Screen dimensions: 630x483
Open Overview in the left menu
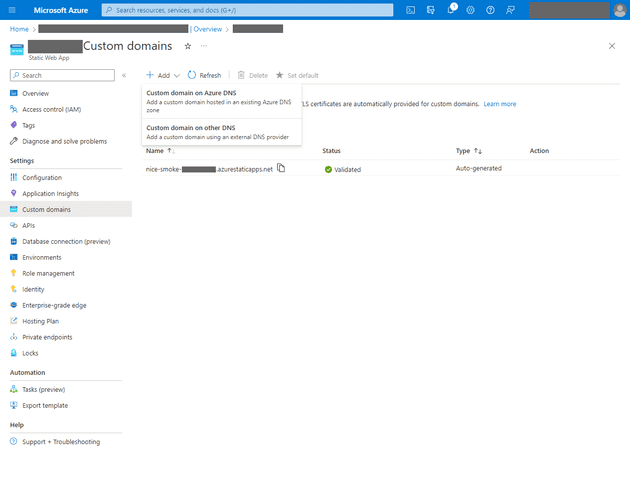click(x=35, y=93)
